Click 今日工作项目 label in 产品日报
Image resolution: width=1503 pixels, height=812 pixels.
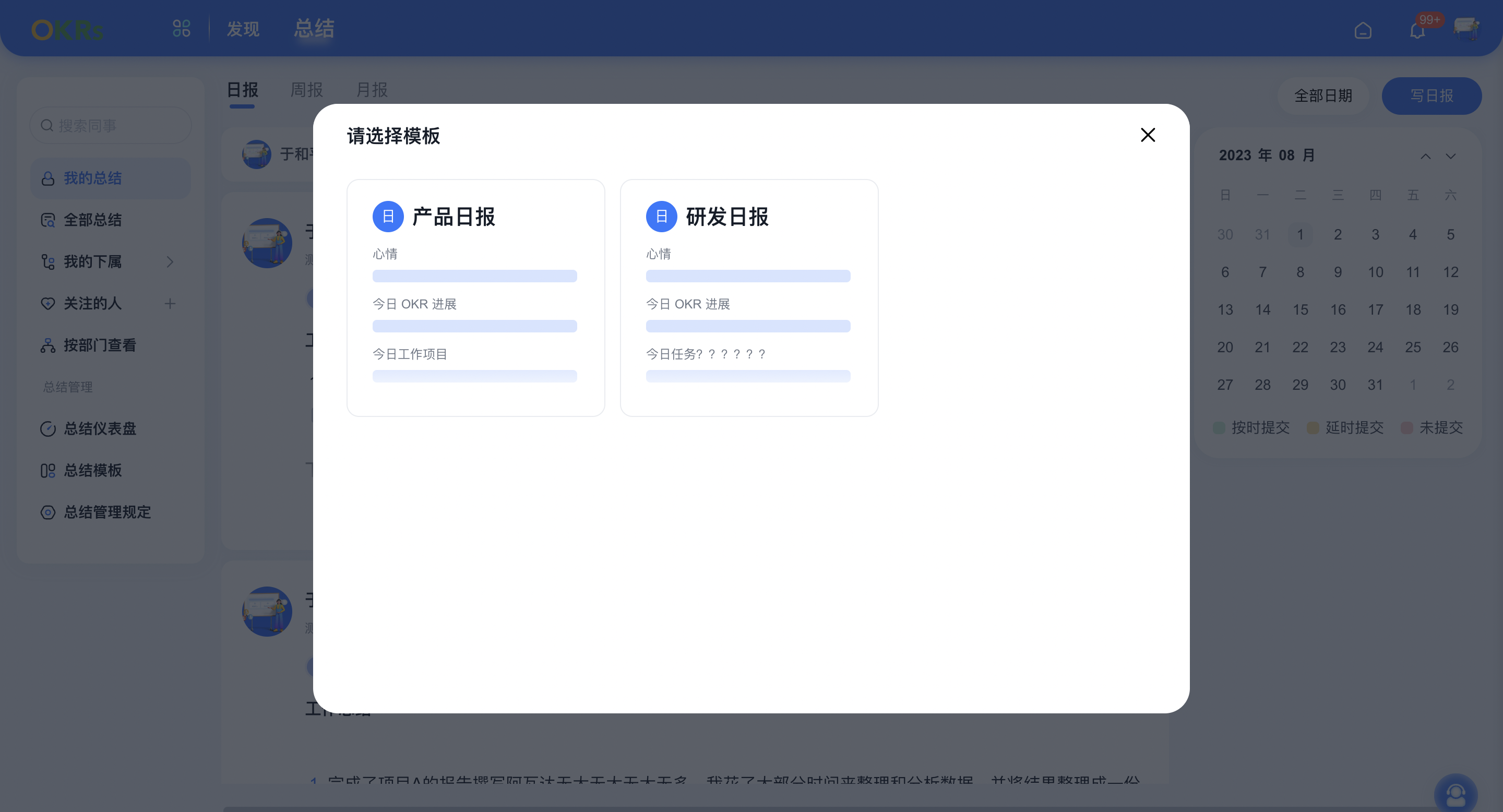pos(410,354)
